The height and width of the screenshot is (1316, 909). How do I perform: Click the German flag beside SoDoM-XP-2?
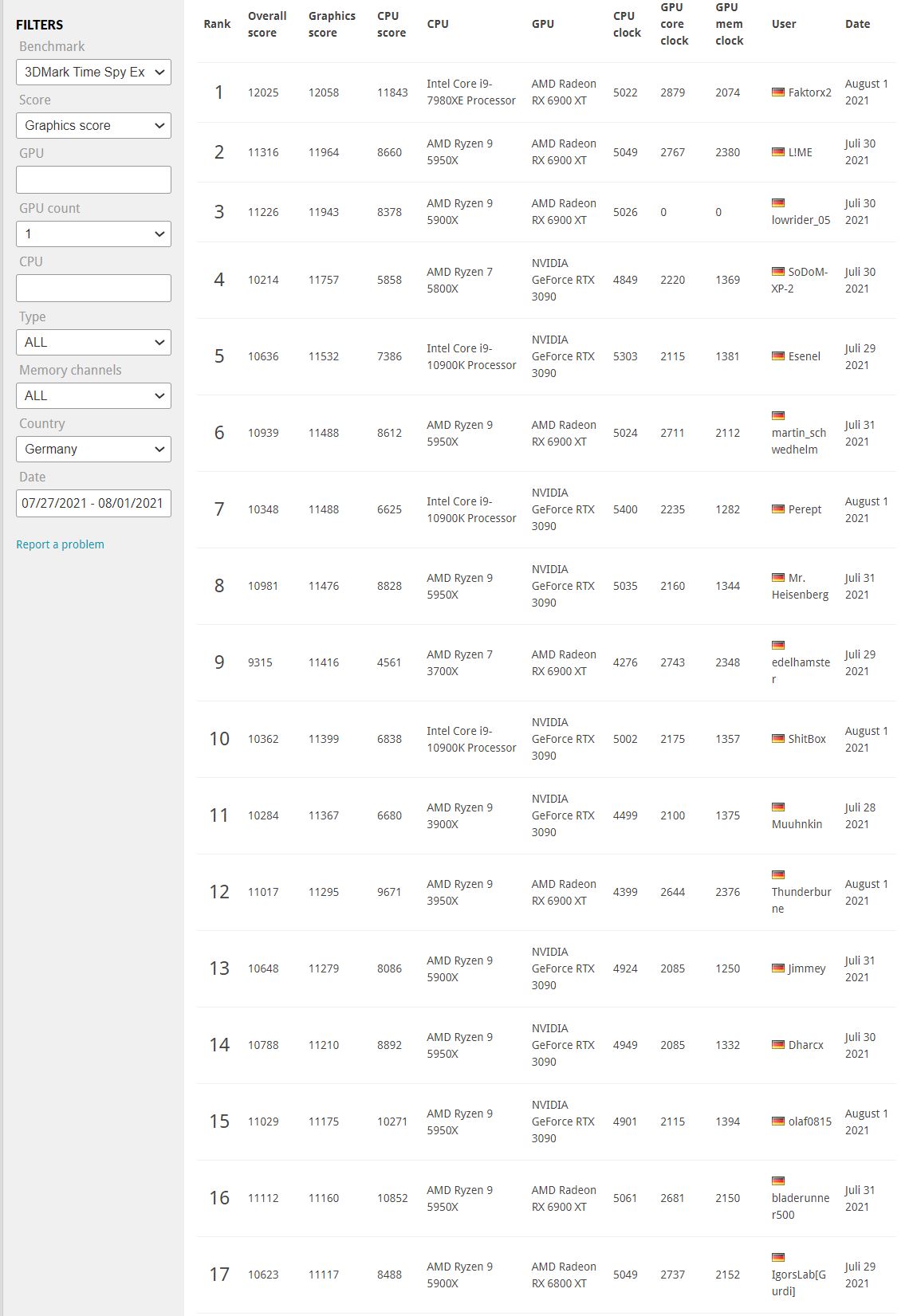coord(778,271)
